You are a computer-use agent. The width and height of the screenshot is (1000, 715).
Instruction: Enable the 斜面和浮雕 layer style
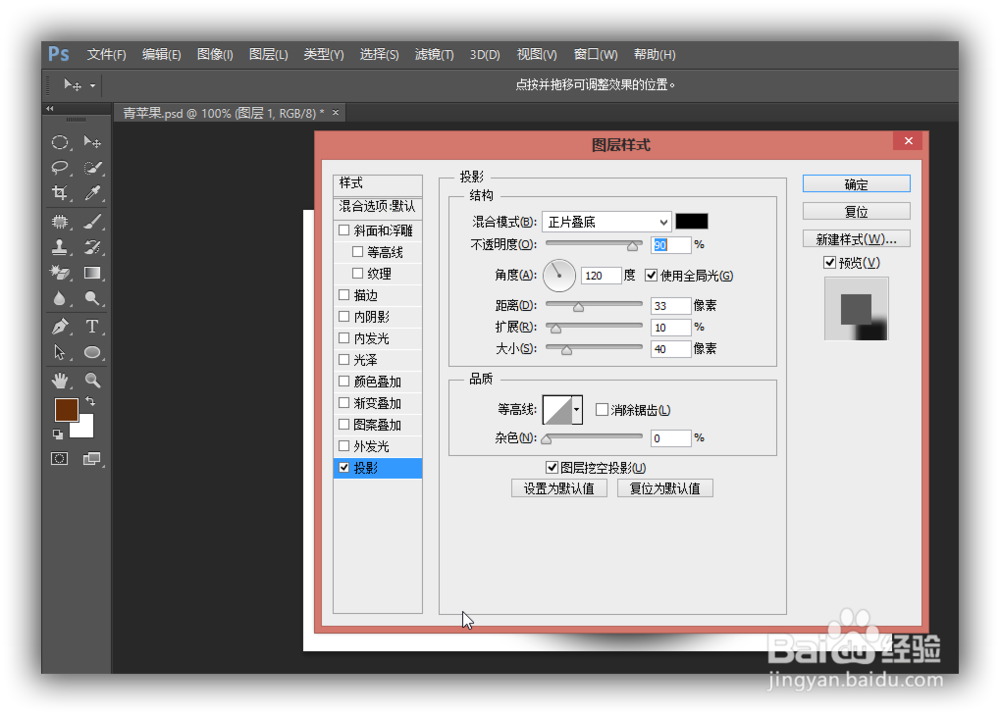[x=346, y=230]
